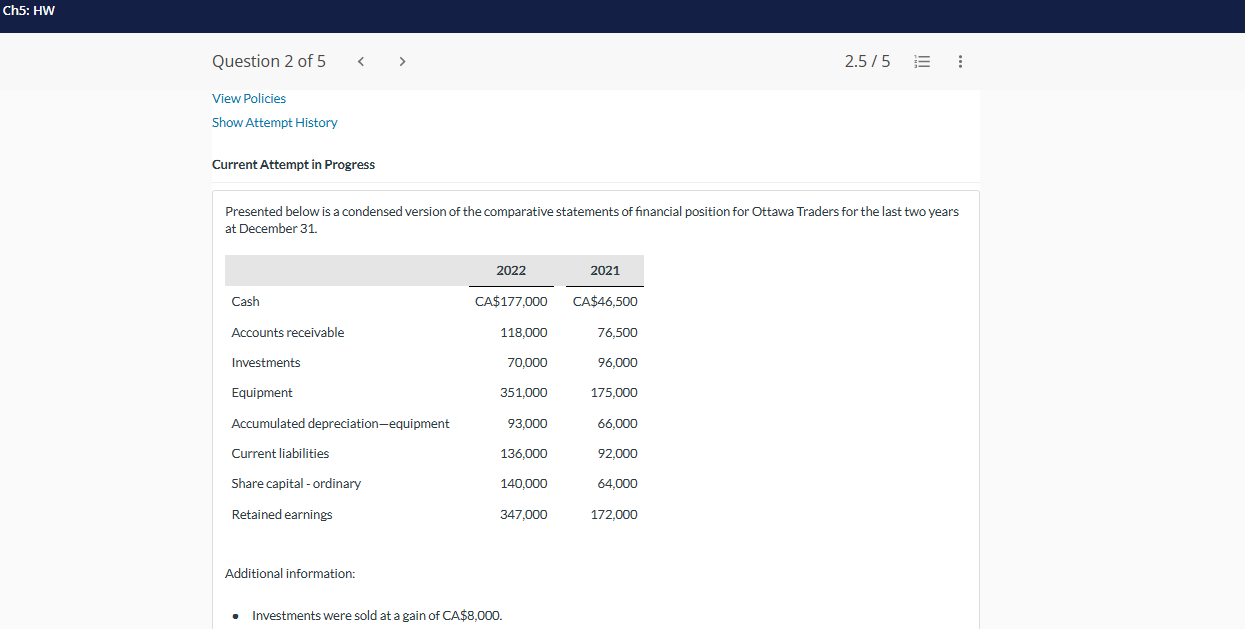This screenshot has width=1245, height=629.
Task: Click the Question 2 of 5 label
Action: pos(269,61)
